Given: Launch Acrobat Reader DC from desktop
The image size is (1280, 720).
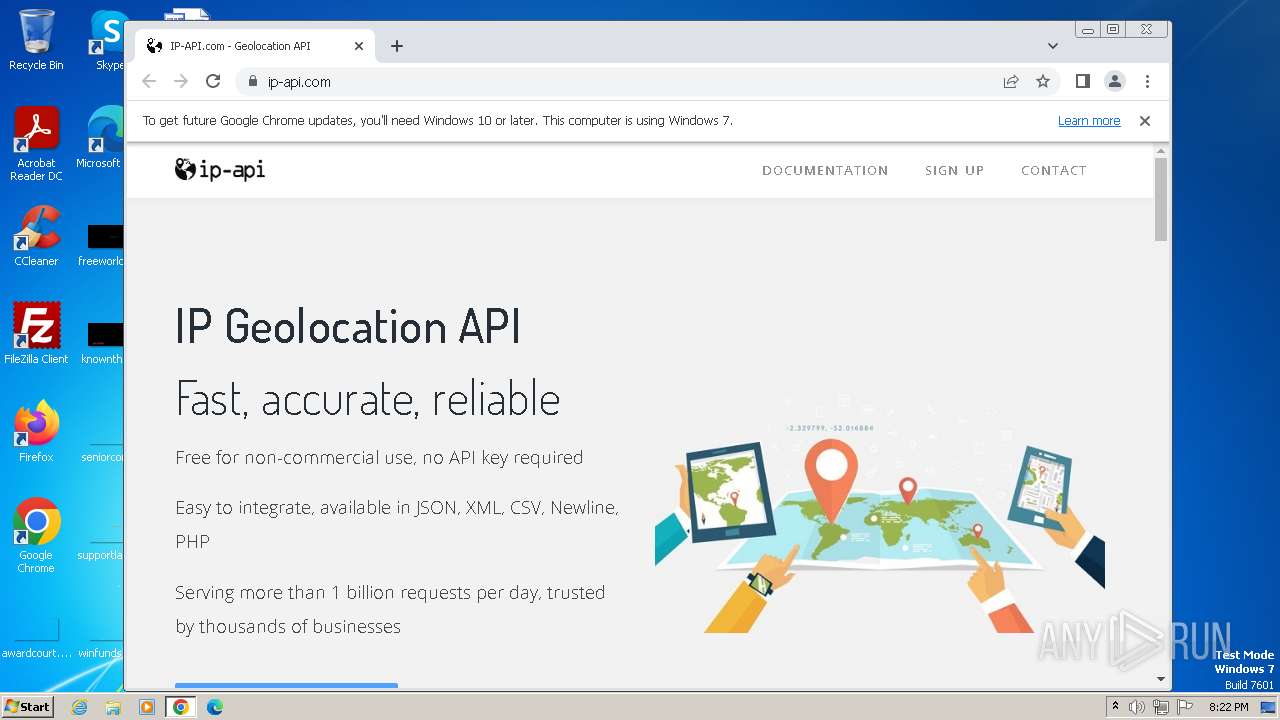Looking at the screenshot, I should 36,144.
